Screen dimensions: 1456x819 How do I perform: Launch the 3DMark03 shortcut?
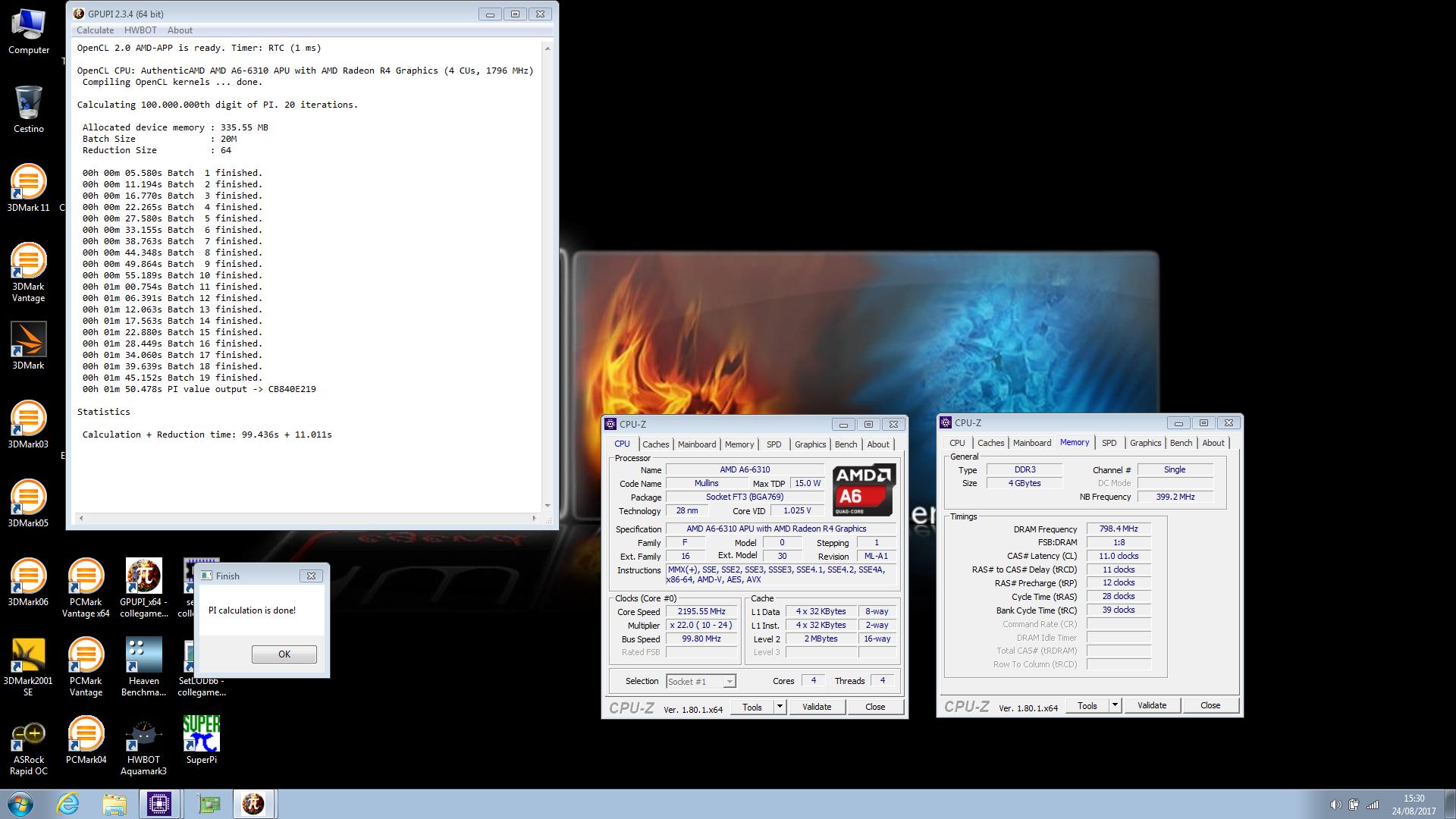(x=29, y=425)
